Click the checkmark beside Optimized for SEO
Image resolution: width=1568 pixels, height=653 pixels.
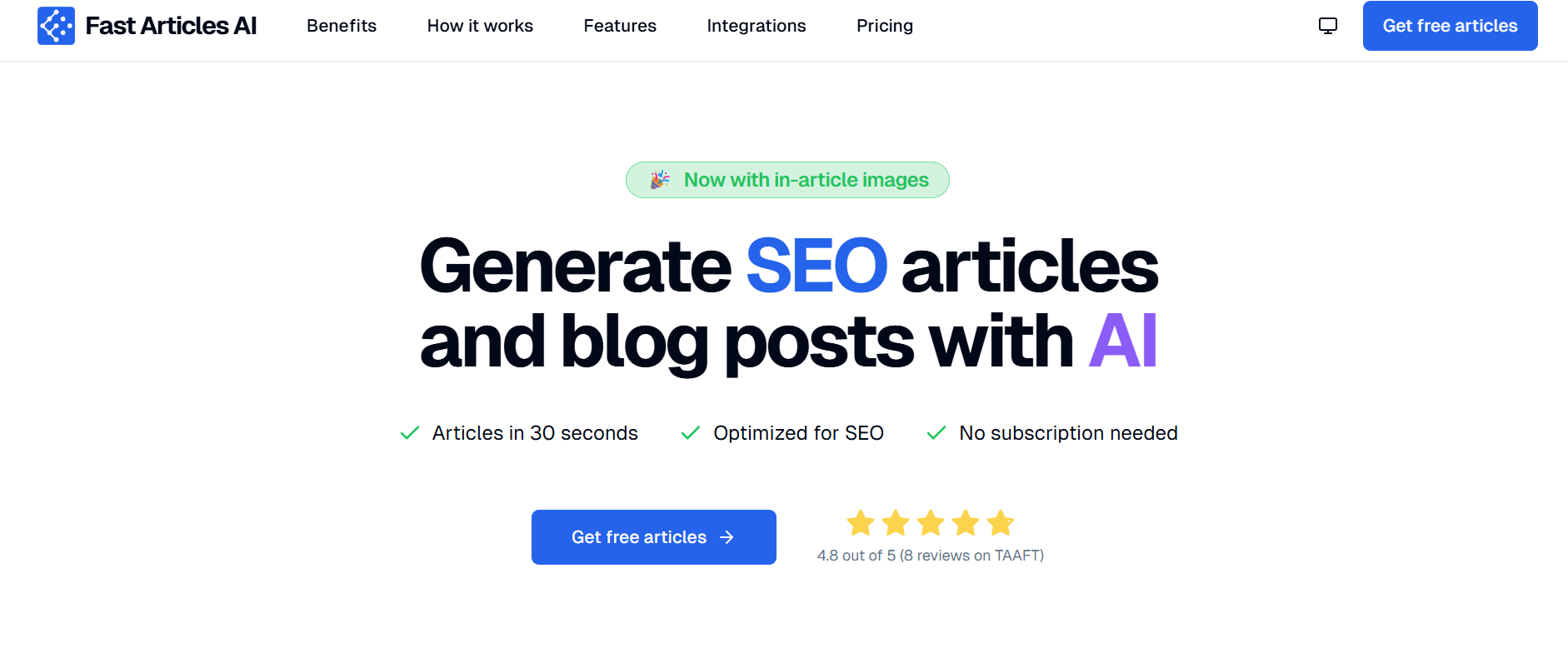tap(691, 433)
